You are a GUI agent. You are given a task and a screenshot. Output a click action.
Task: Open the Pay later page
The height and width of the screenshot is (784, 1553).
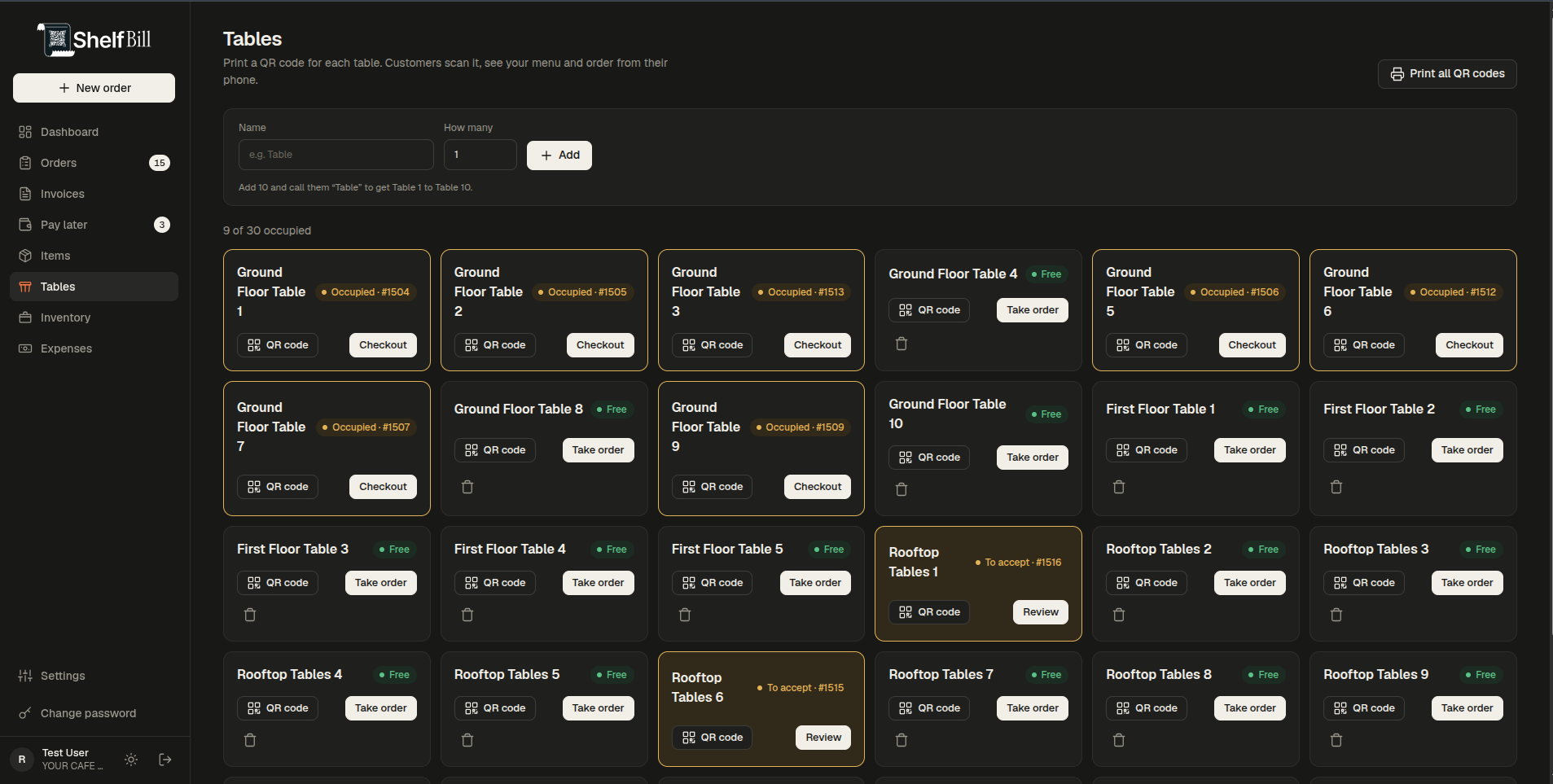(x=94, y=225)
